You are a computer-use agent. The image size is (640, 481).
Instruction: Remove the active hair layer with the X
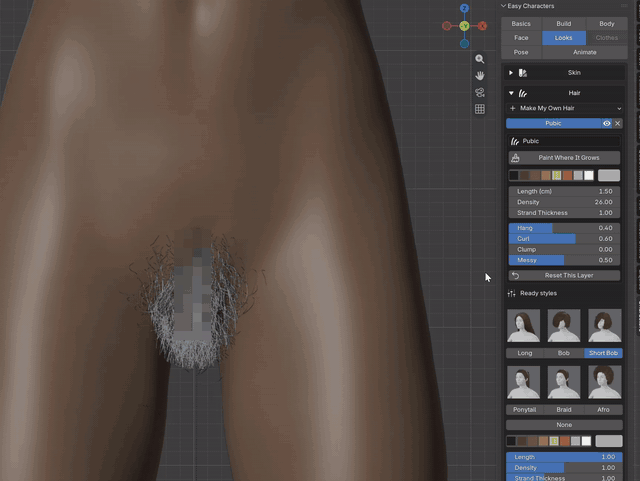point(618,123)
